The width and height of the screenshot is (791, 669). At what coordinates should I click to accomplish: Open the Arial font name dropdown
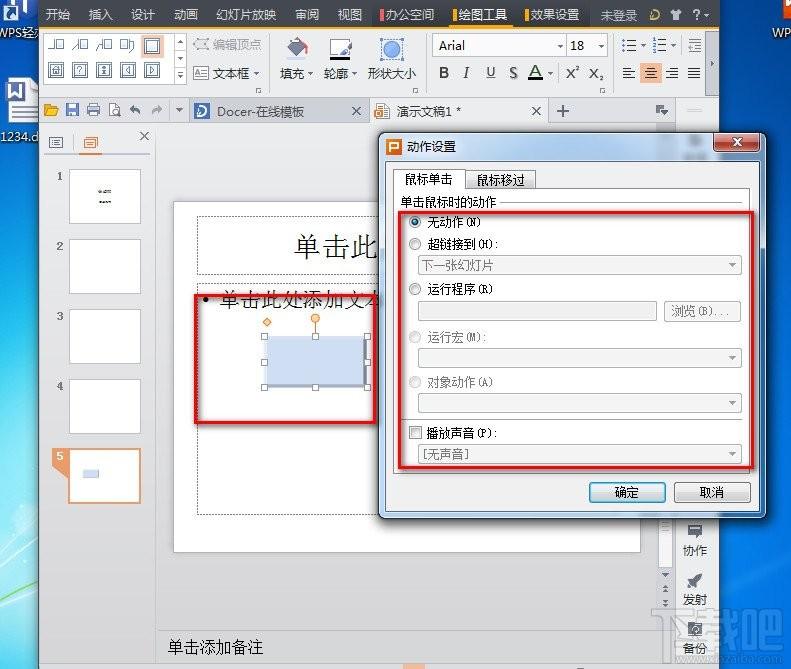560,46
